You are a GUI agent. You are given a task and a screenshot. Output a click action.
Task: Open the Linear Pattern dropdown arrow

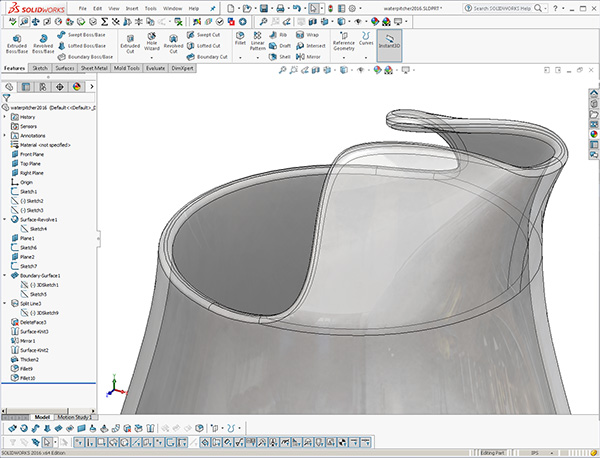(258, 58)
